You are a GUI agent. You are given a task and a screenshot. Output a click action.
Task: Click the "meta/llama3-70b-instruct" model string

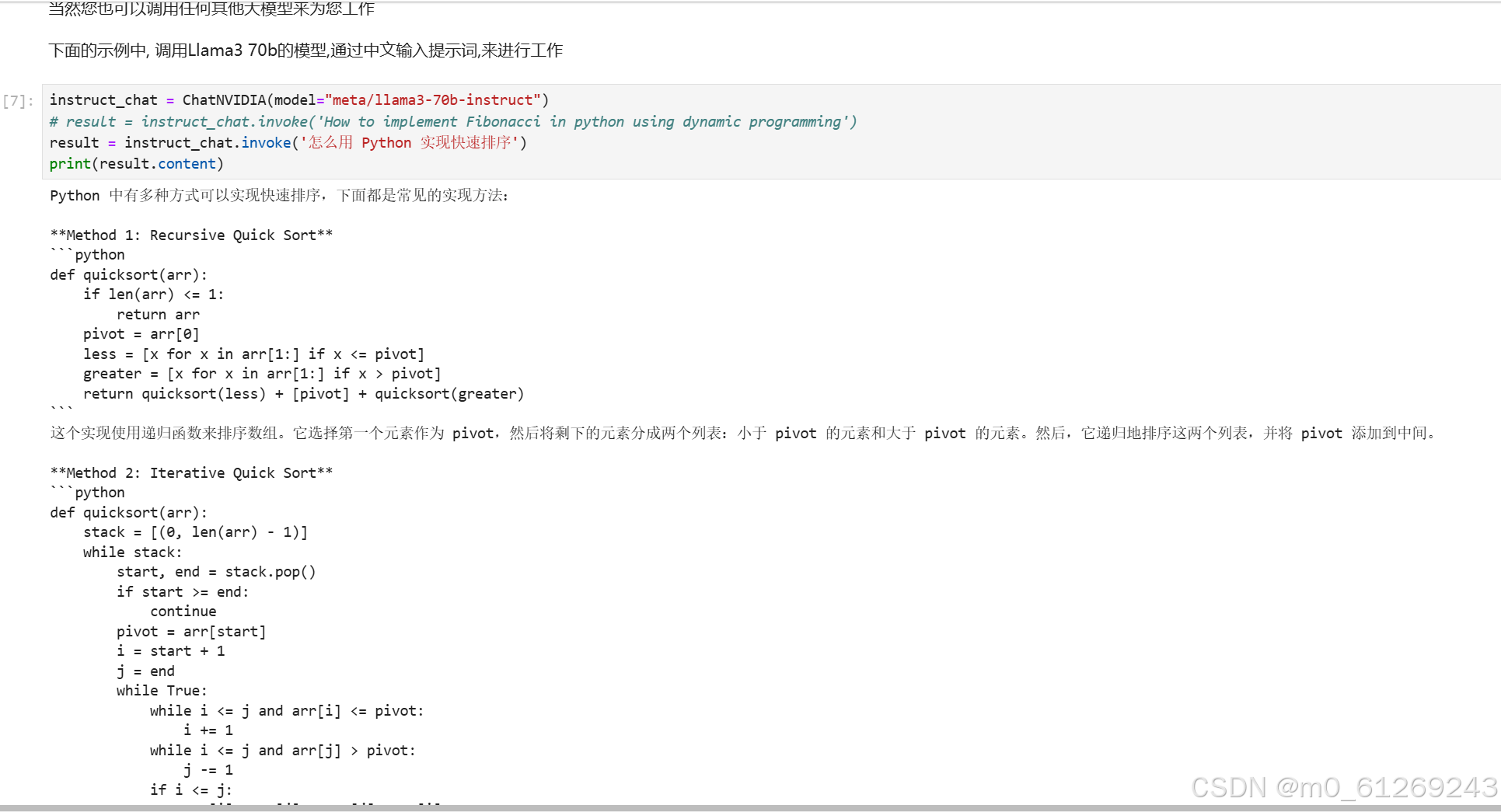[x=433, y=100]
